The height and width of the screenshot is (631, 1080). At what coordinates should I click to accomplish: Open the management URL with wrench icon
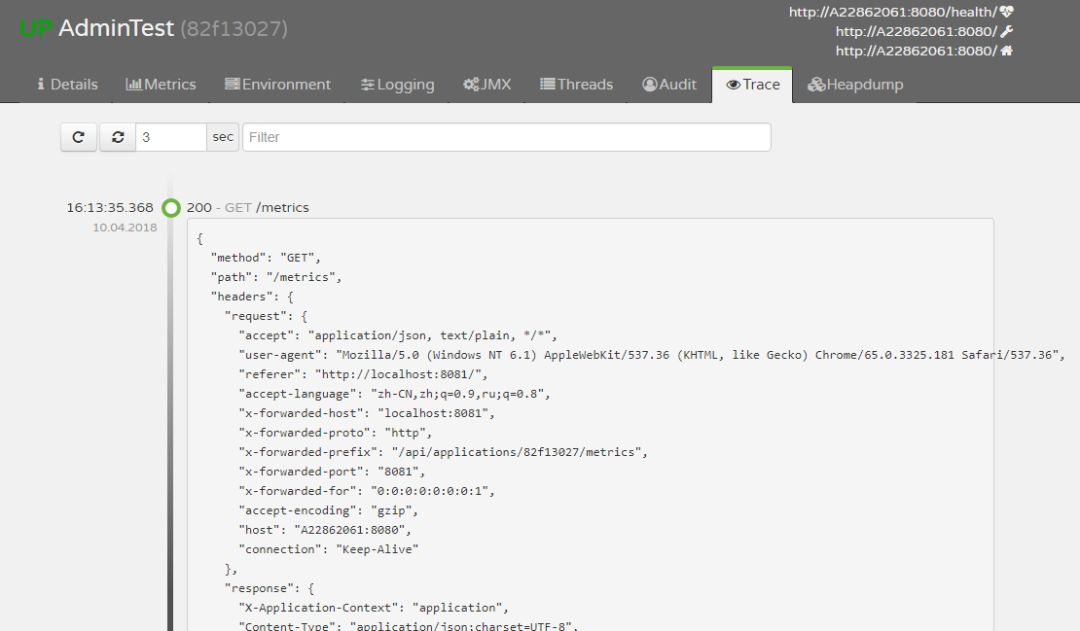pos(924,31)
